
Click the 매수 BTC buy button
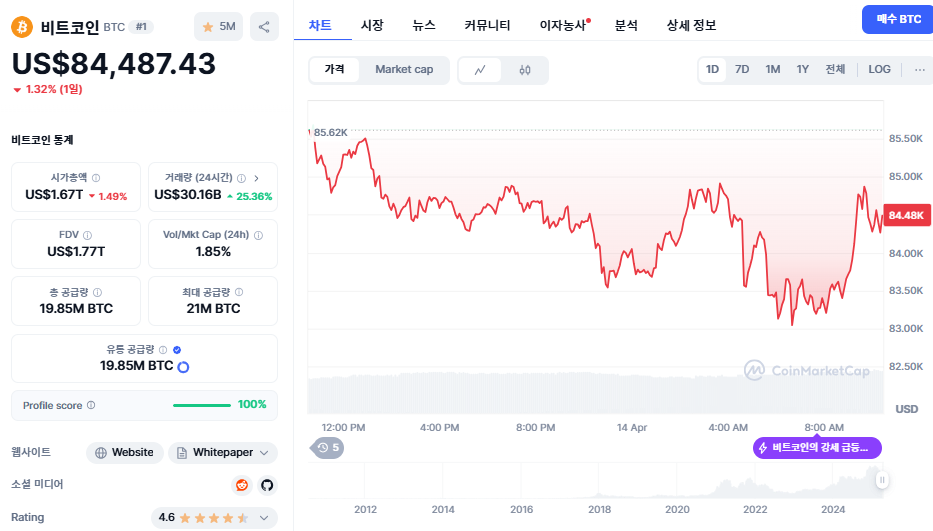(x=898, y=19)
